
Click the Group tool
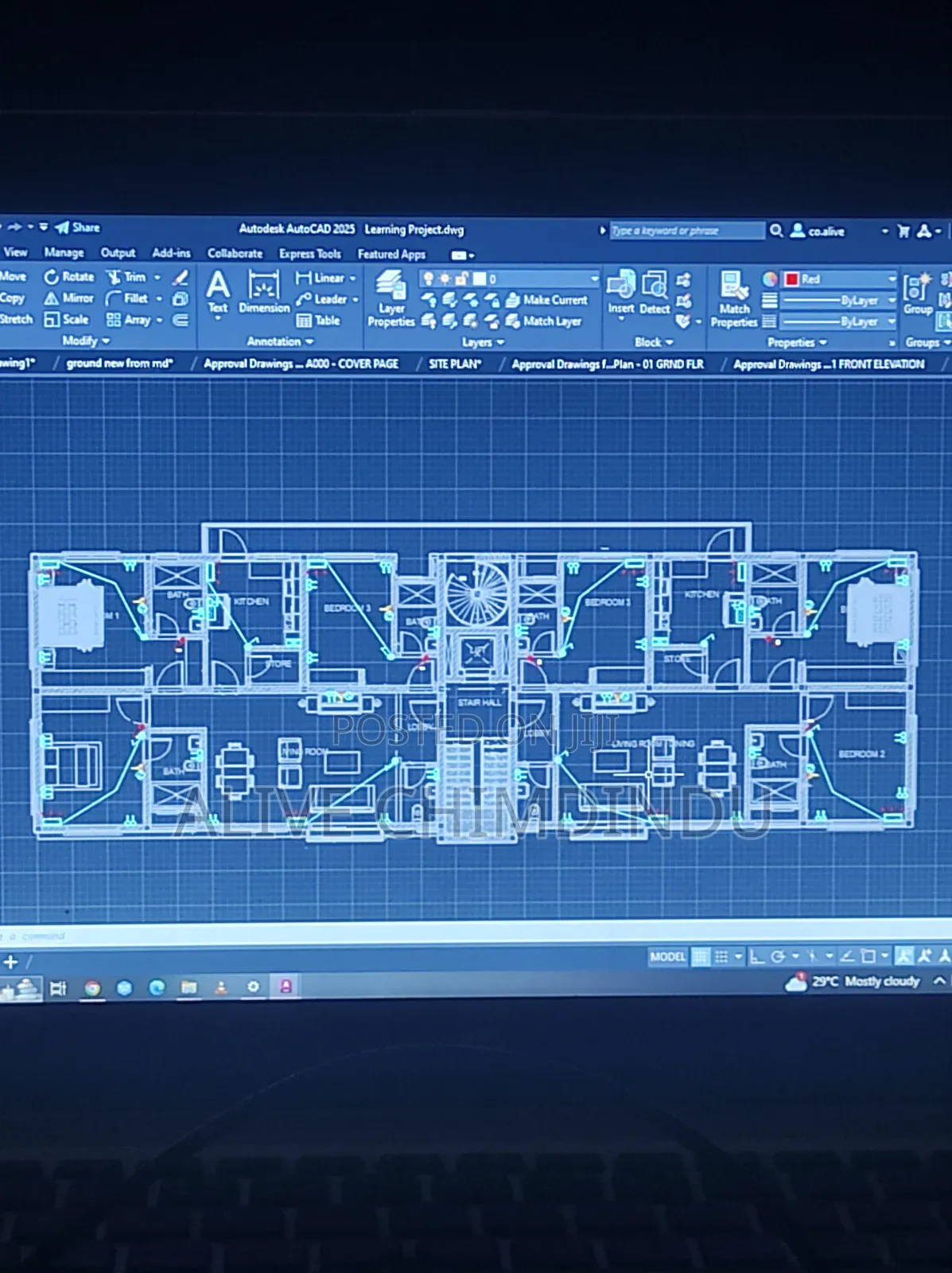917,293
